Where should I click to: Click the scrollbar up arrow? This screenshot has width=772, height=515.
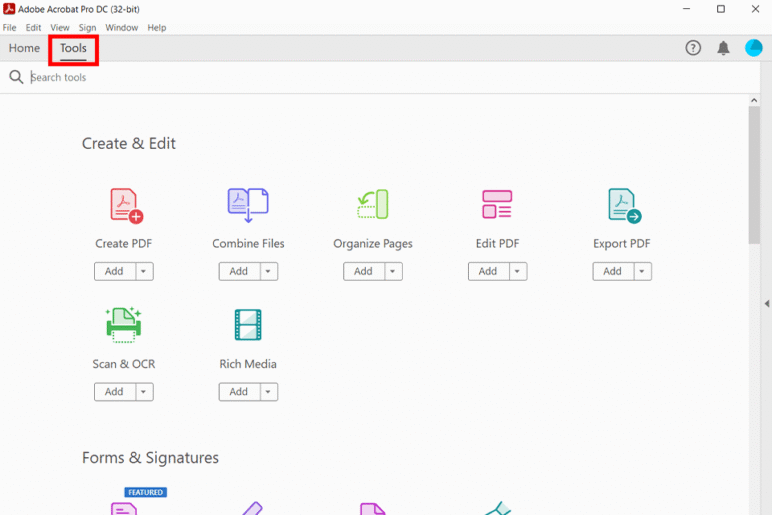coord(754,100)
